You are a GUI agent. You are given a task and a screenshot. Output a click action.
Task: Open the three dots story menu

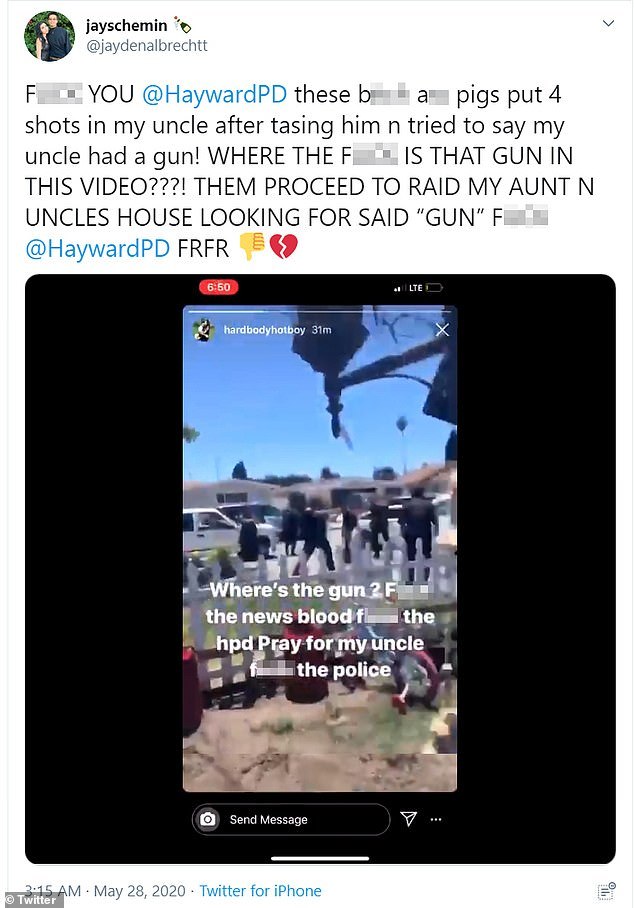(436, 819)
